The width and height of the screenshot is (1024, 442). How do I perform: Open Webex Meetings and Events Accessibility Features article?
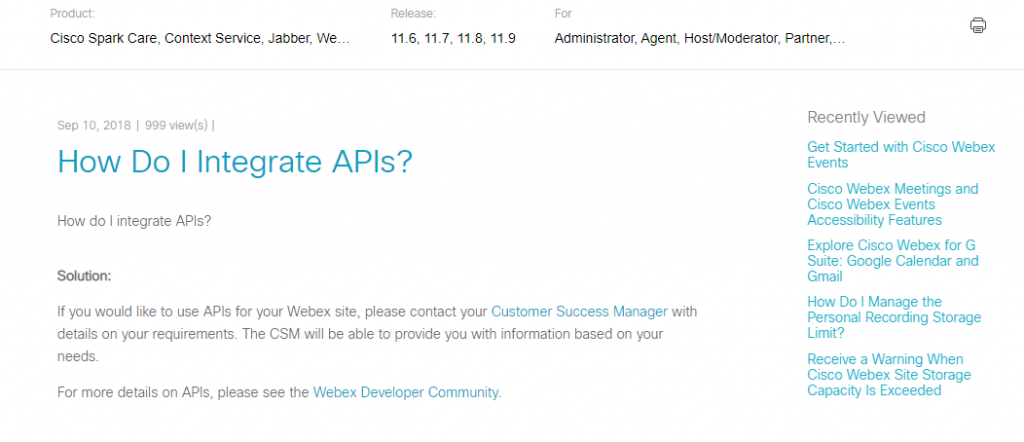(x=893, y=204)
